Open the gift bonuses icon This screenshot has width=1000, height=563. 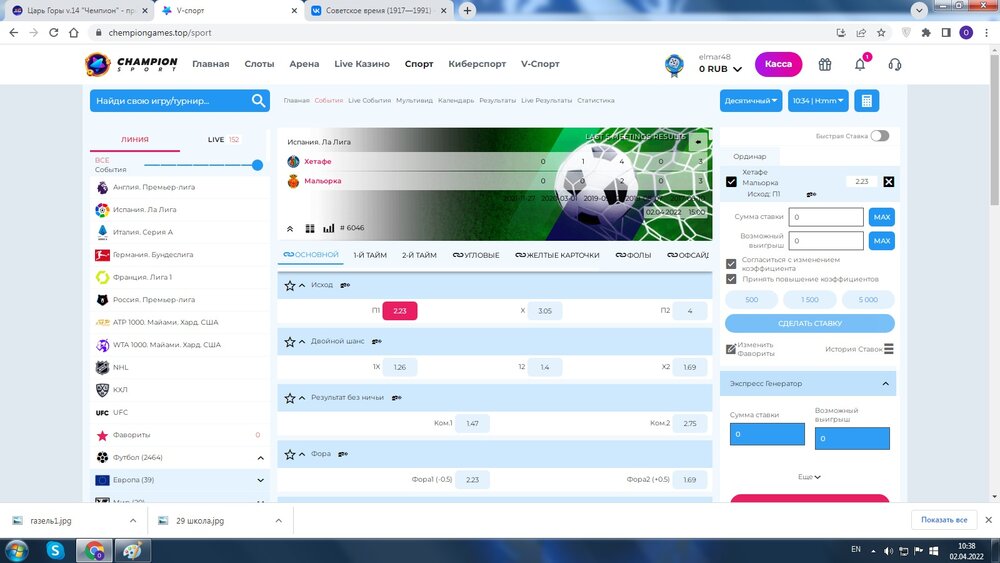[x=825, y=64]
